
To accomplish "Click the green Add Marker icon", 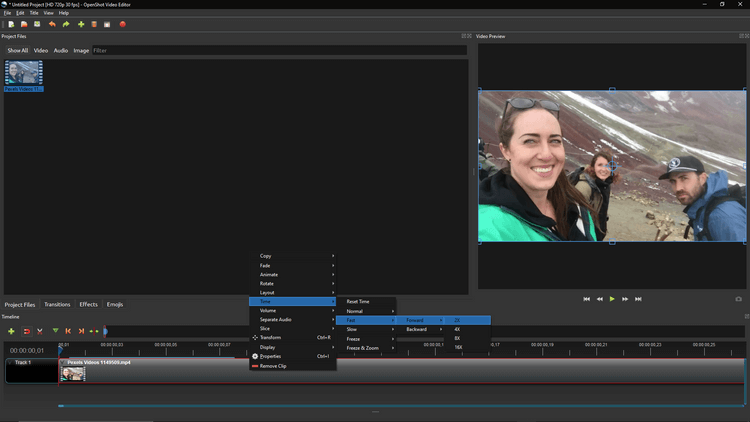I will pos(55,331).
